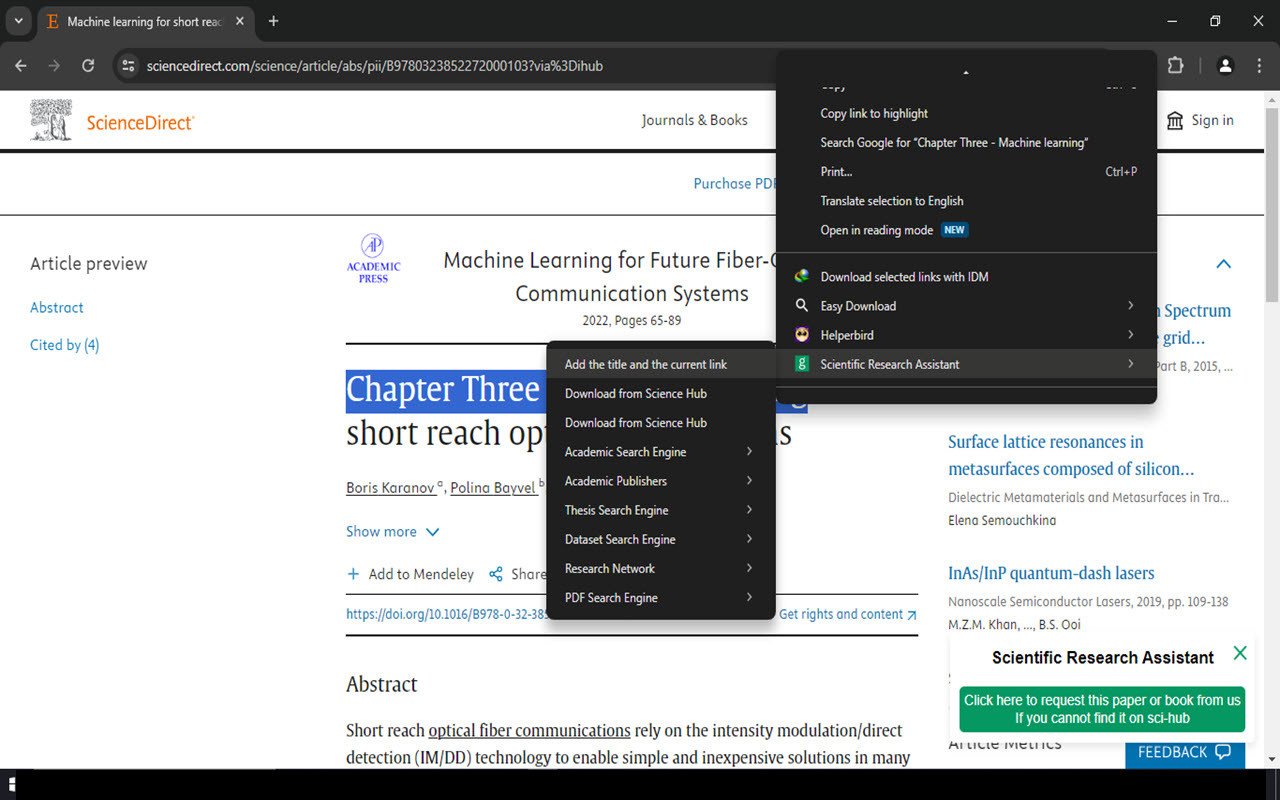Click the first Download from Science Hub
Screen dimensions: 1280x800
pyautogui.click(x=661, y=393)
